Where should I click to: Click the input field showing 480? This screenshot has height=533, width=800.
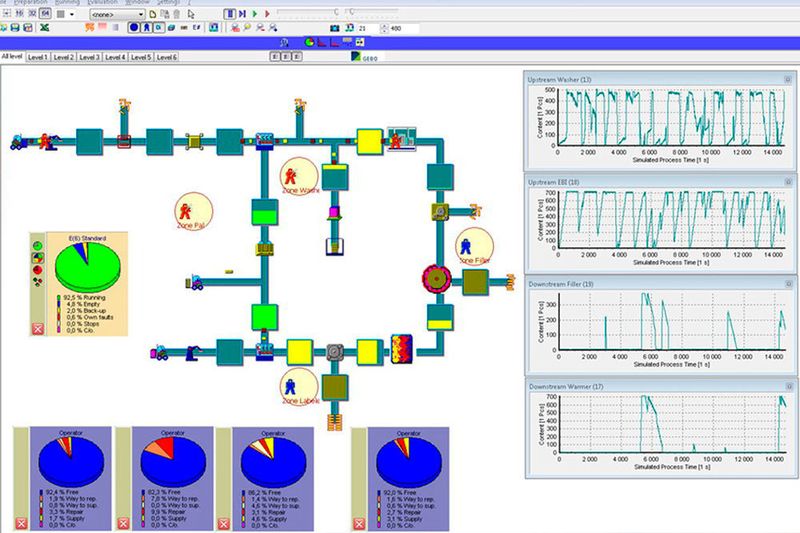tap(404, 29)
